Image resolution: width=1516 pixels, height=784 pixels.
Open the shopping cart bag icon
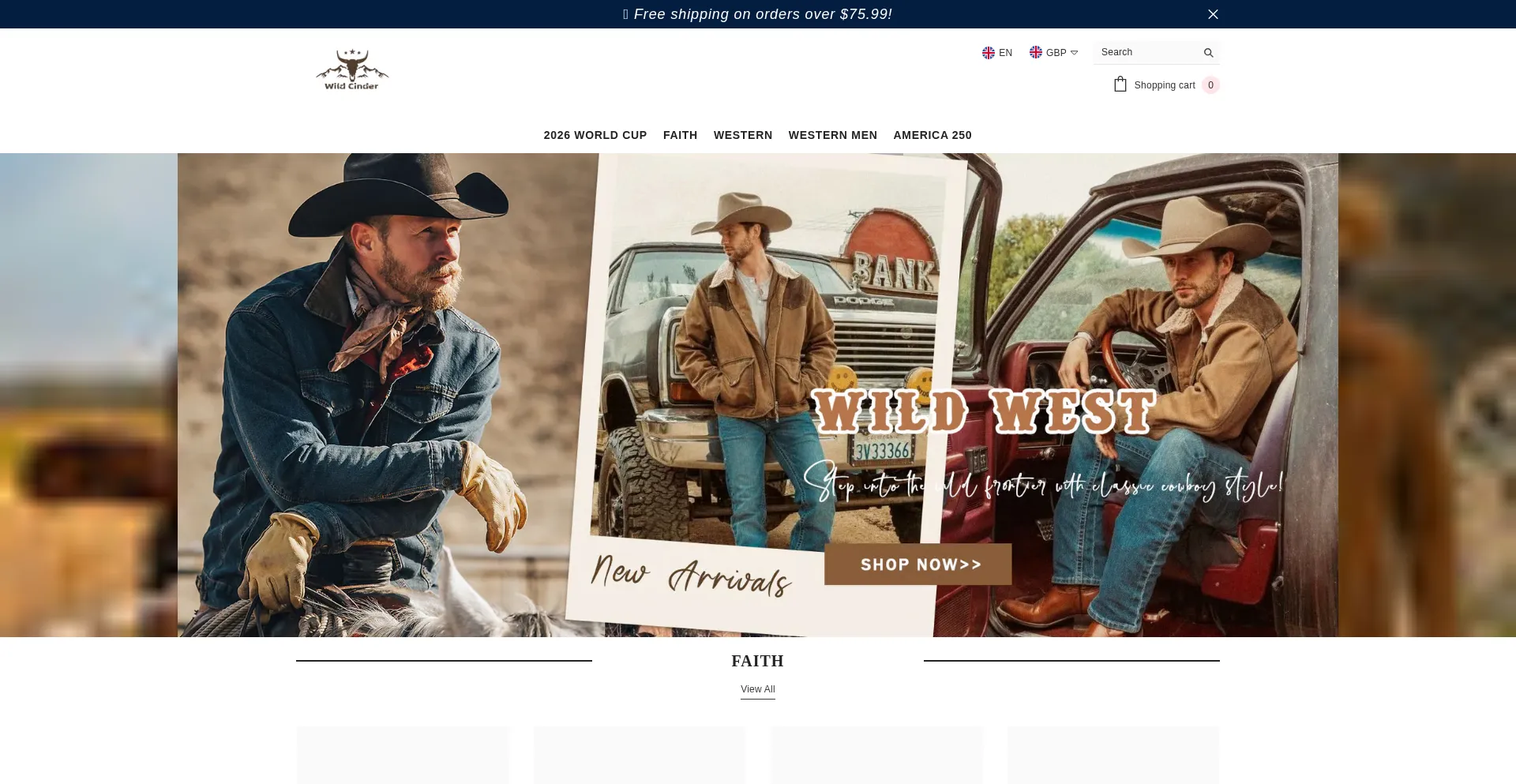(x=1120, y=84)
